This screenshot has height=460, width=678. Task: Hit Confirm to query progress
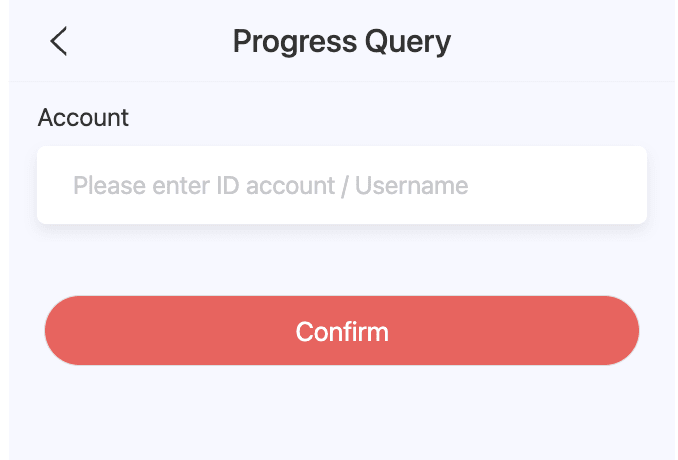(342, 331)
